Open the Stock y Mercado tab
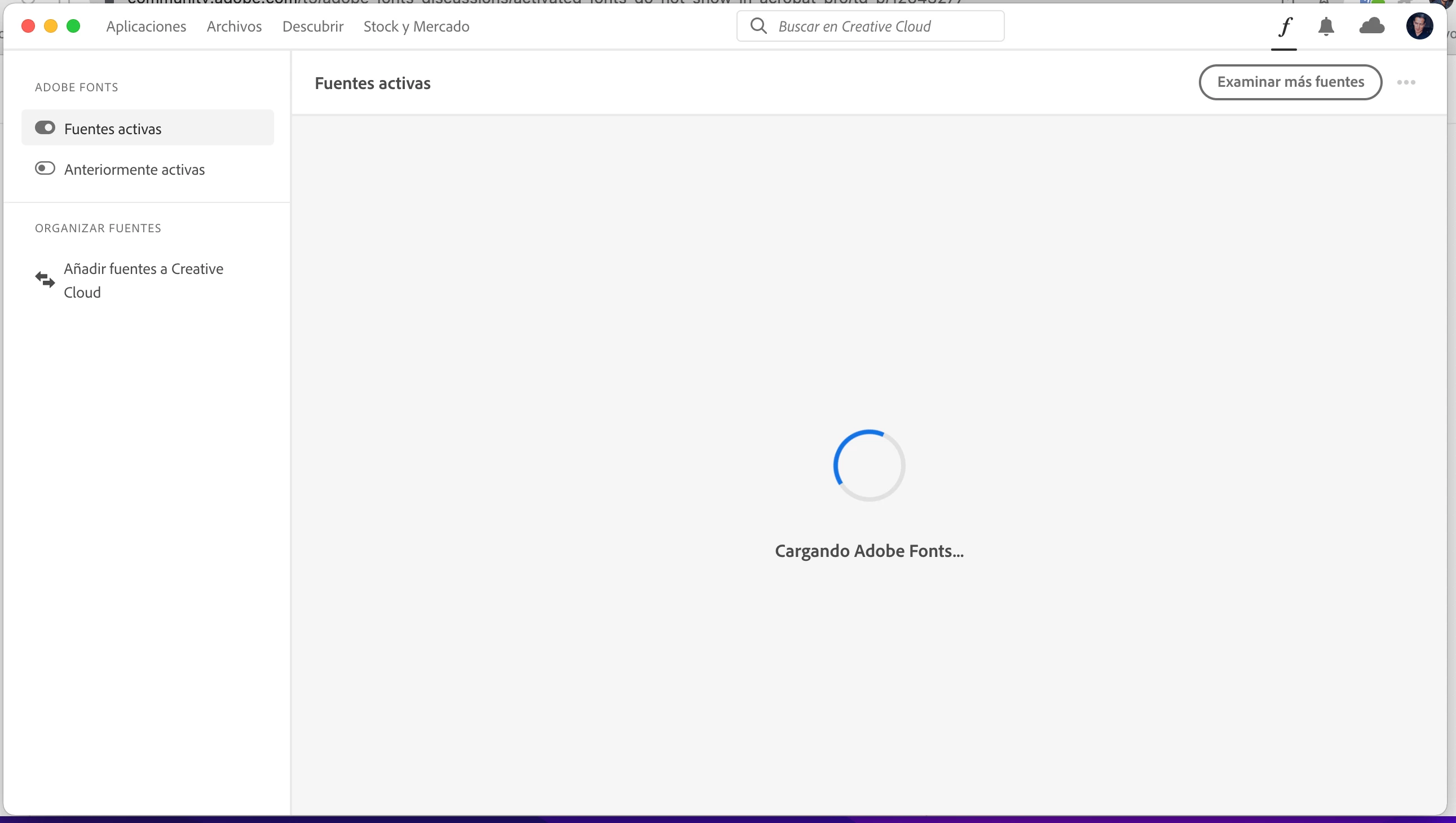Image resolution: width=1456 pixels, height=823 pixels. (x=416, y=26)
